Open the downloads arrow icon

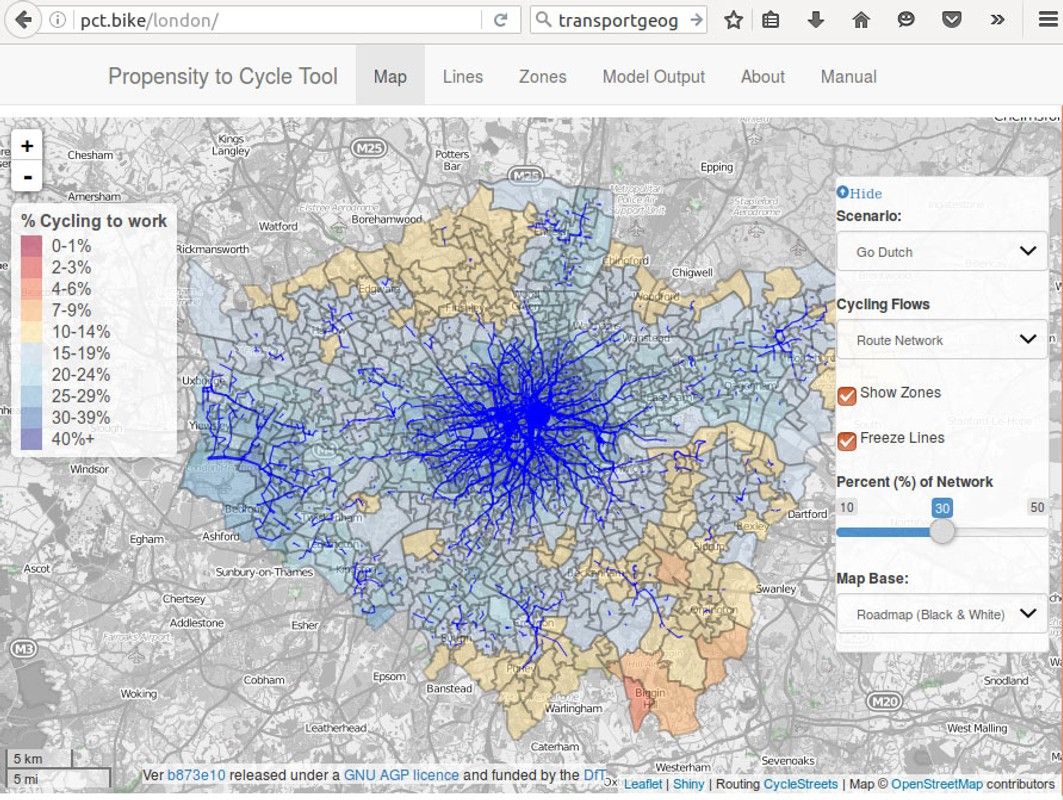pos(816,20)
